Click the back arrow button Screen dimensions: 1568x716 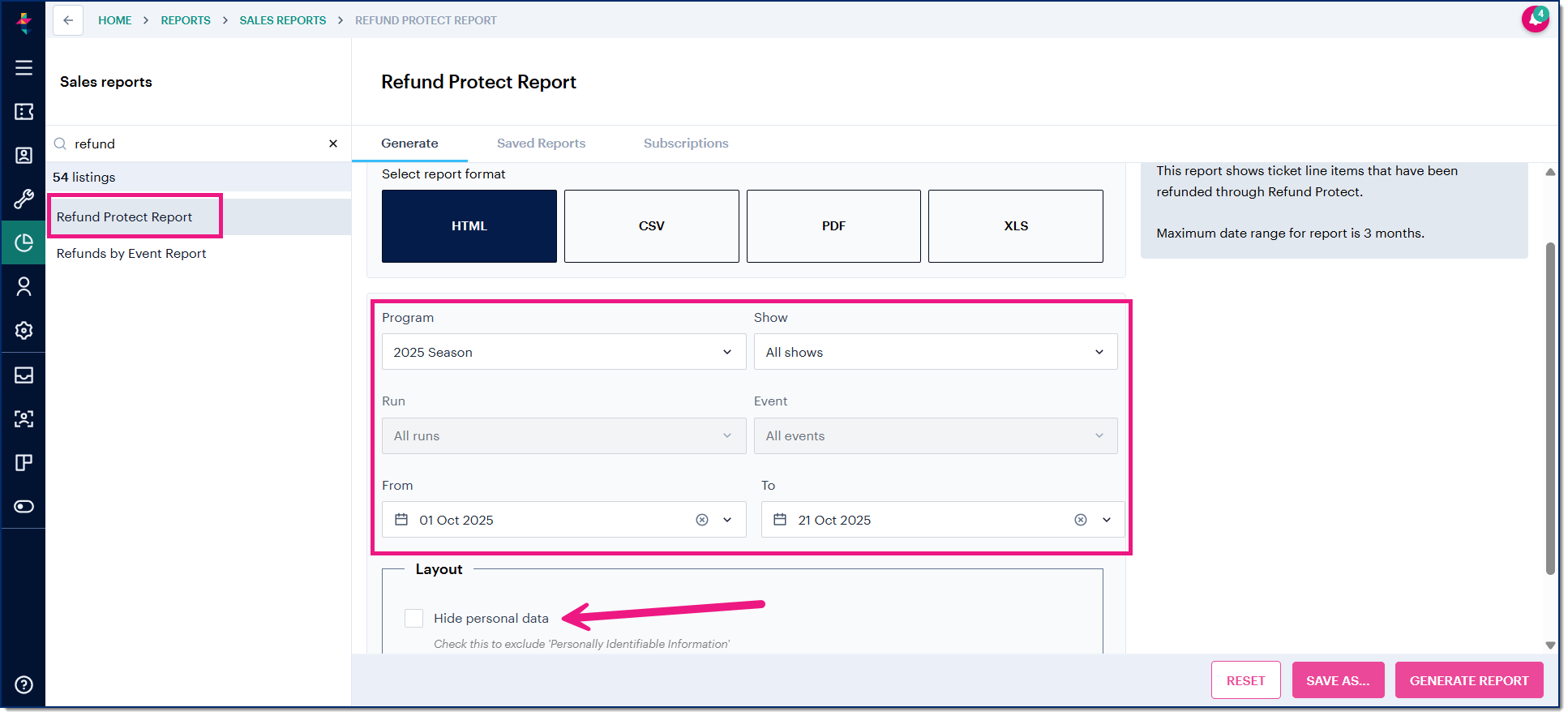click(68, 20)
